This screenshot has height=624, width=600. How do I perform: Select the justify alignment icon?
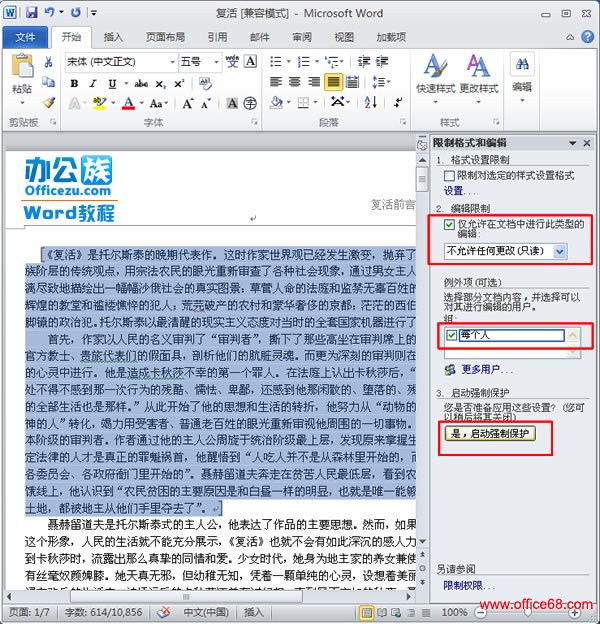tap(333, 82)
